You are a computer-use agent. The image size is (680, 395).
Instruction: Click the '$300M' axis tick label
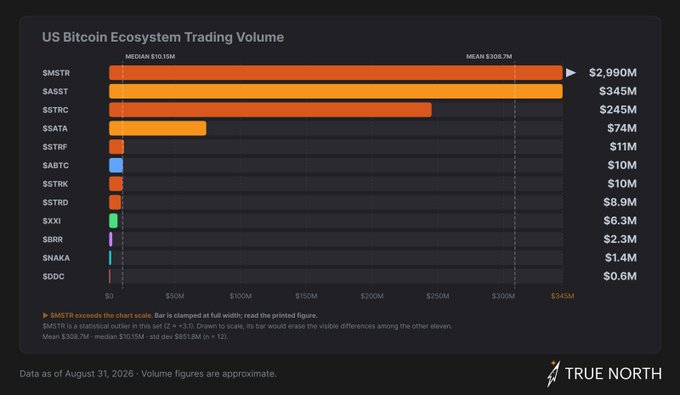[x=503, y=296]
